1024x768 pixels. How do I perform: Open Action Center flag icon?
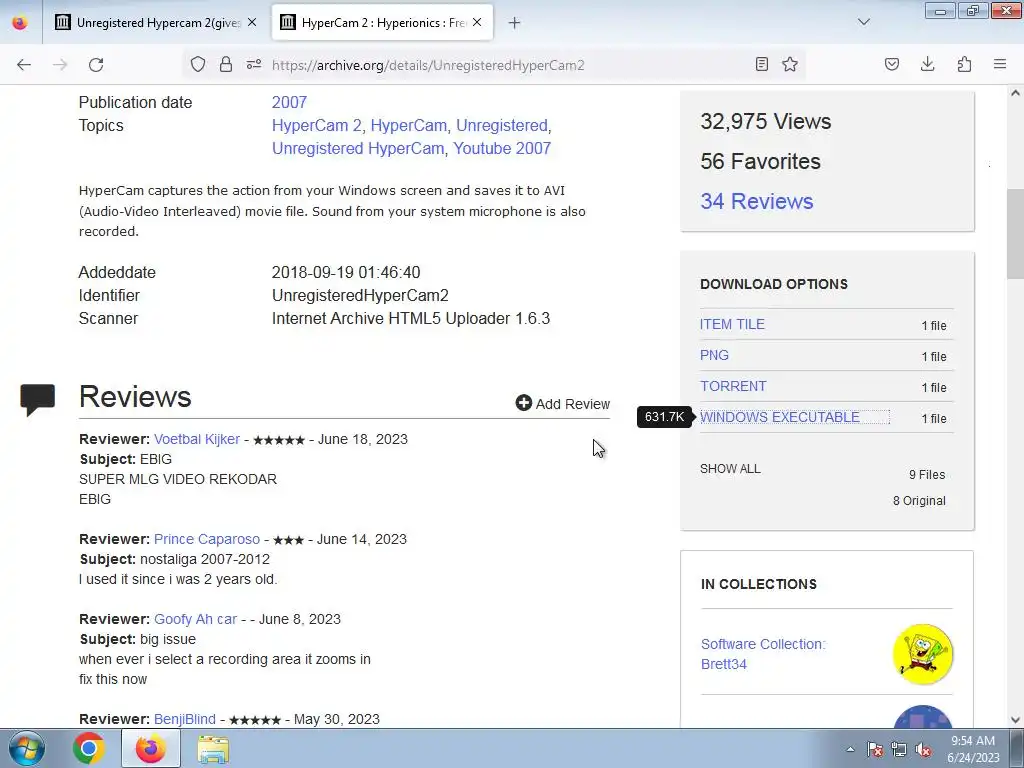(875, 749)
